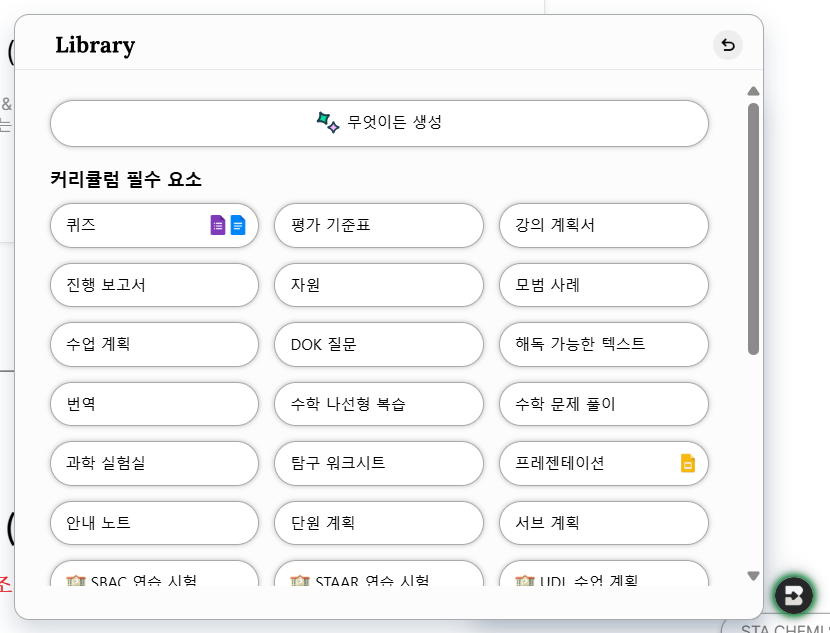Screen dimensions: 830x633
Task: Click the purple Google Forms icon on 퀴즈
Action: (218, 225)
